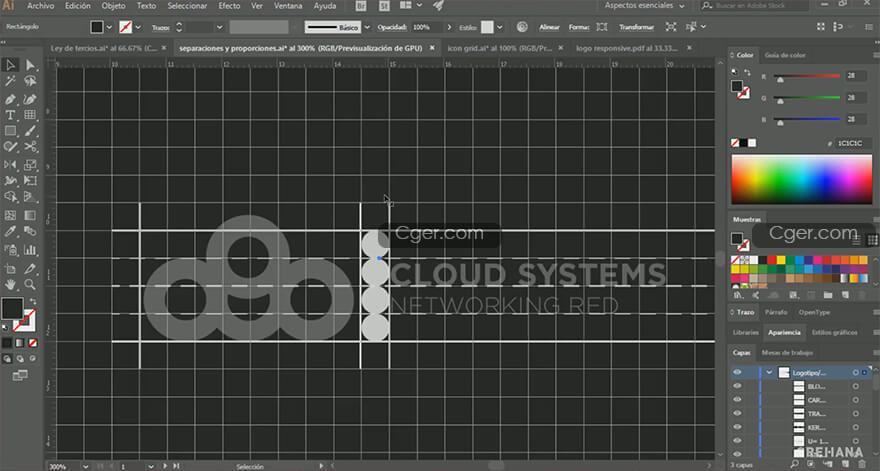This screenshot has height=471, width=880.
Task: Switch to Mesas de trabajo tab
Action: pos(787,353)
